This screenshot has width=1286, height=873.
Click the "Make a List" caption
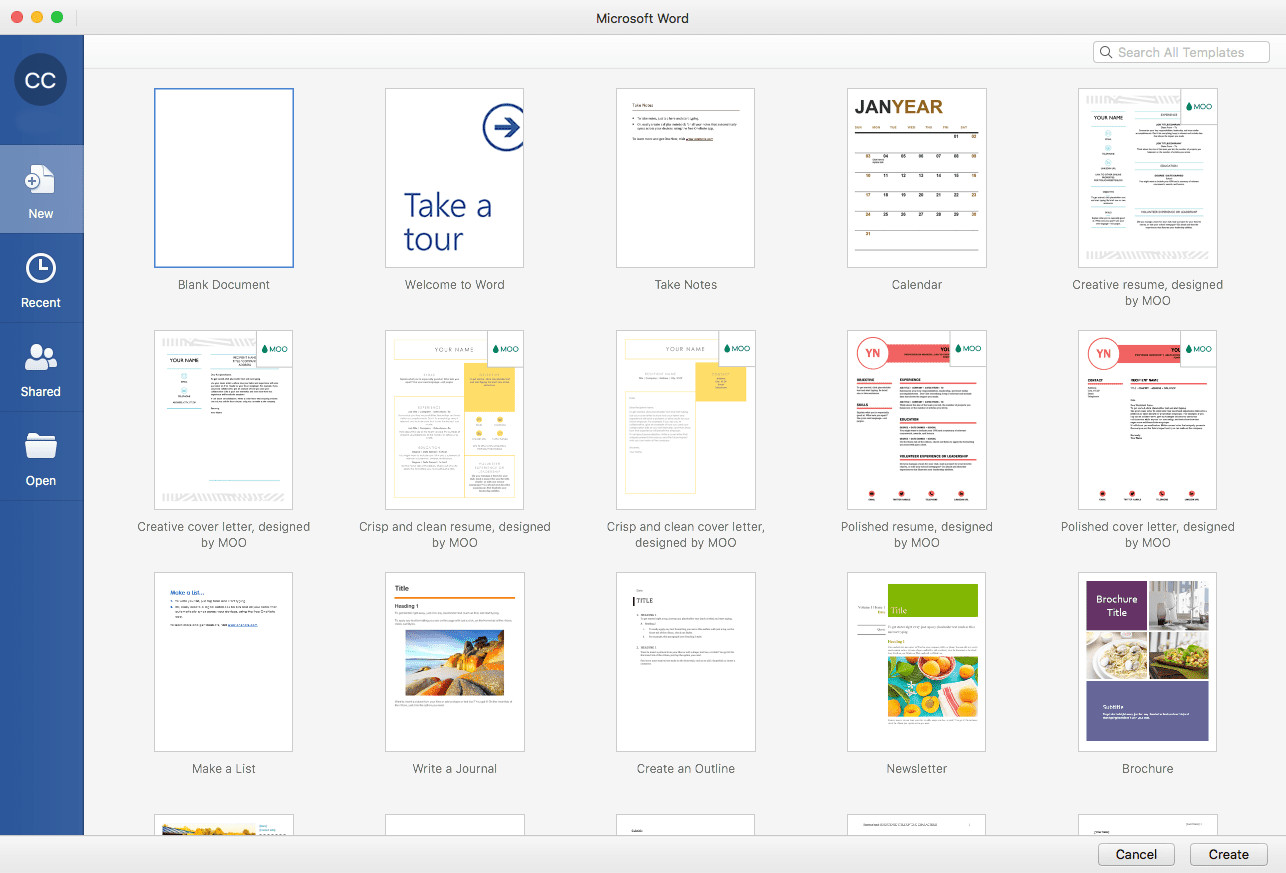224,769
